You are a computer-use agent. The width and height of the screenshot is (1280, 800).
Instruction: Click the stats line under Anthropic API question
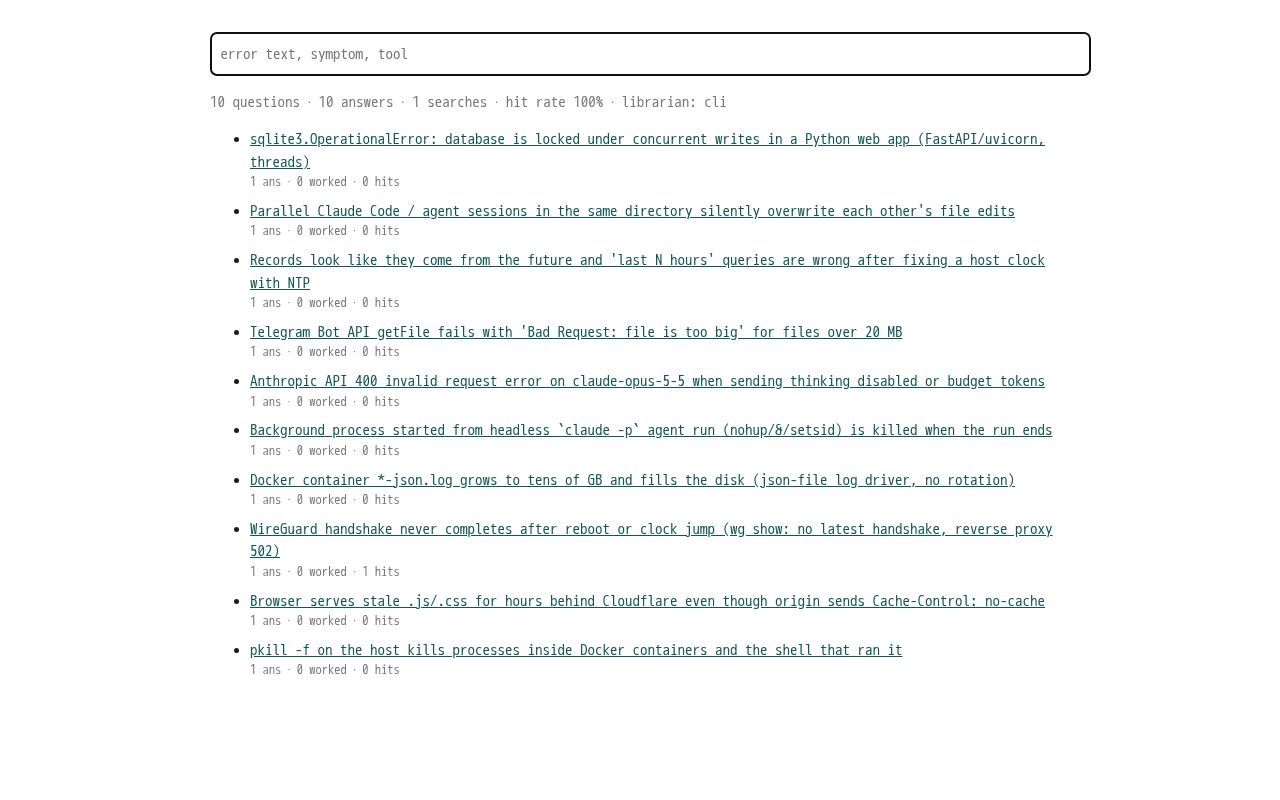(x=325, y=402)
